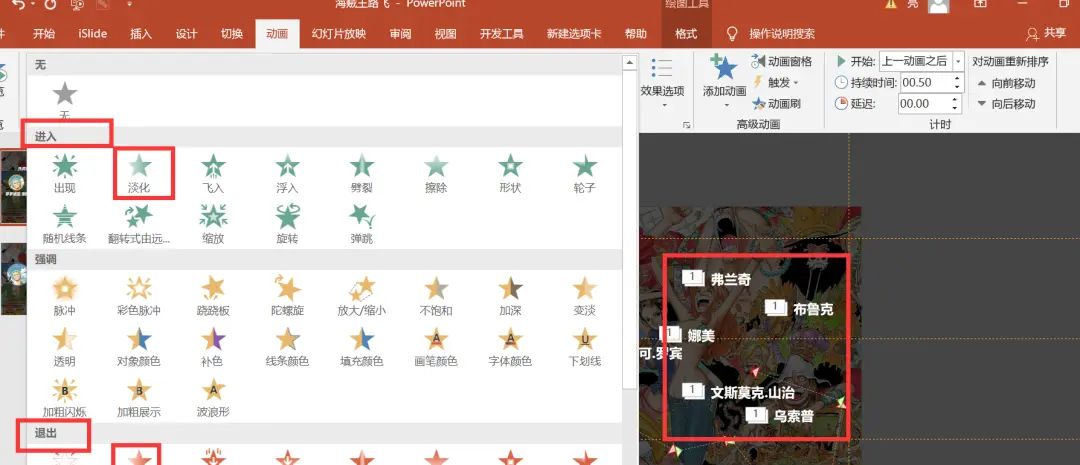Select the 形状 entrance animation

click(x=510, y=172)
